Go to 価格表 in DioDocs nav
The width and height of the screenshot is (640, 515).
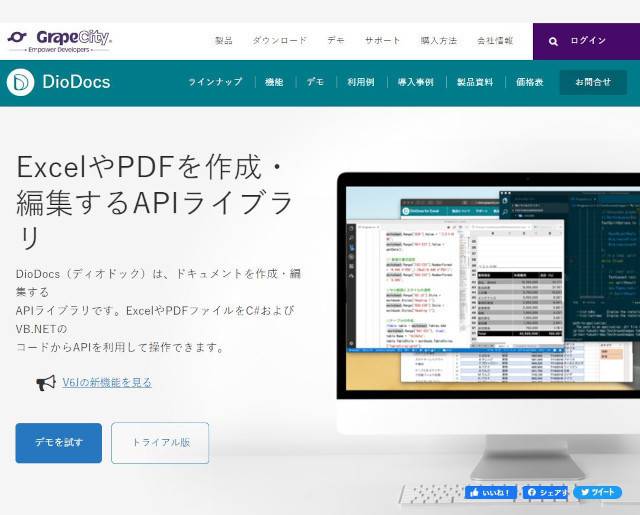point(529,82)
